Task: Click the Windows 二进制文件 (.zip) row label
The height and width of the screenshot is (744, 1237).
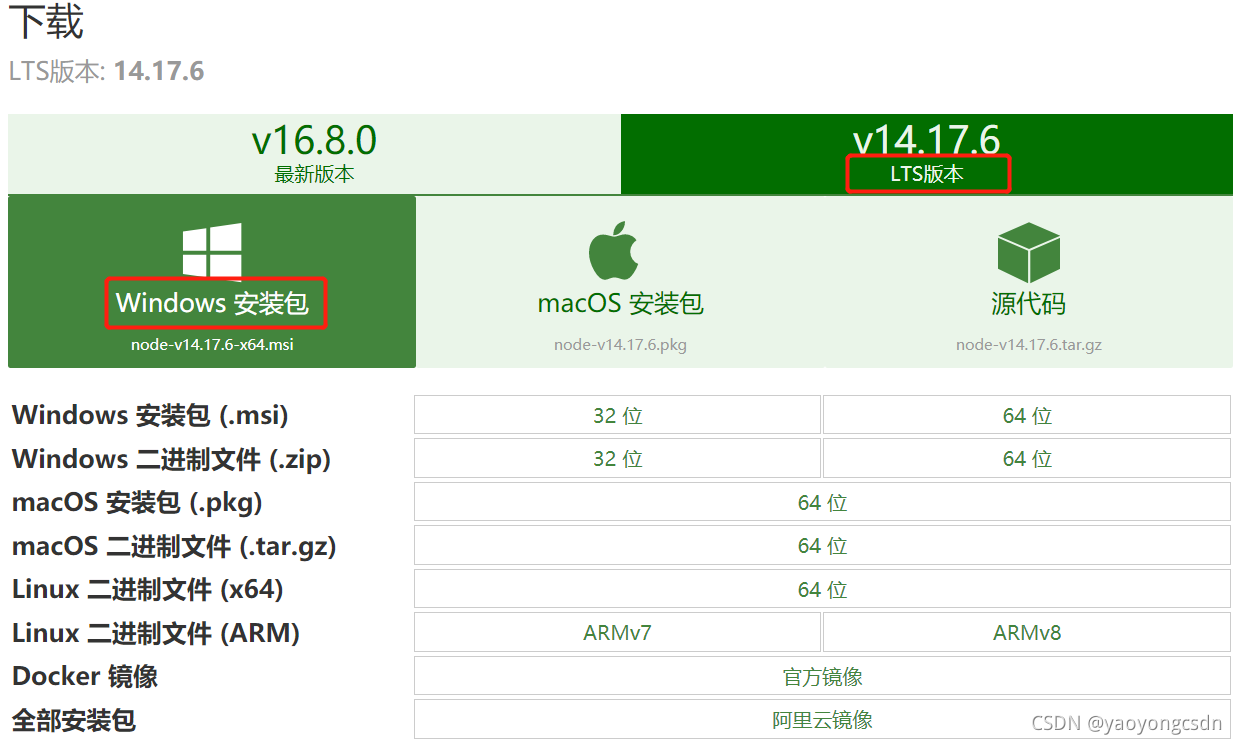Action: point(171,459)
